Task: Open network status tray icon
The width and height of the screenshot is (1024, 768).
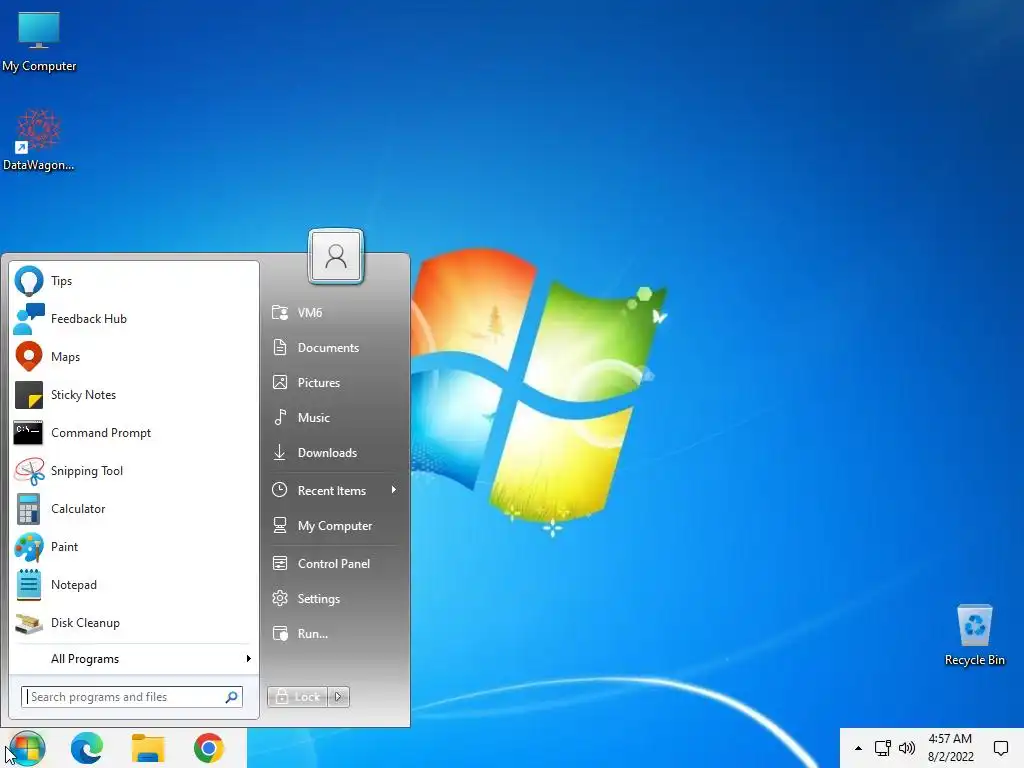Action: click(x=882, y=748)
